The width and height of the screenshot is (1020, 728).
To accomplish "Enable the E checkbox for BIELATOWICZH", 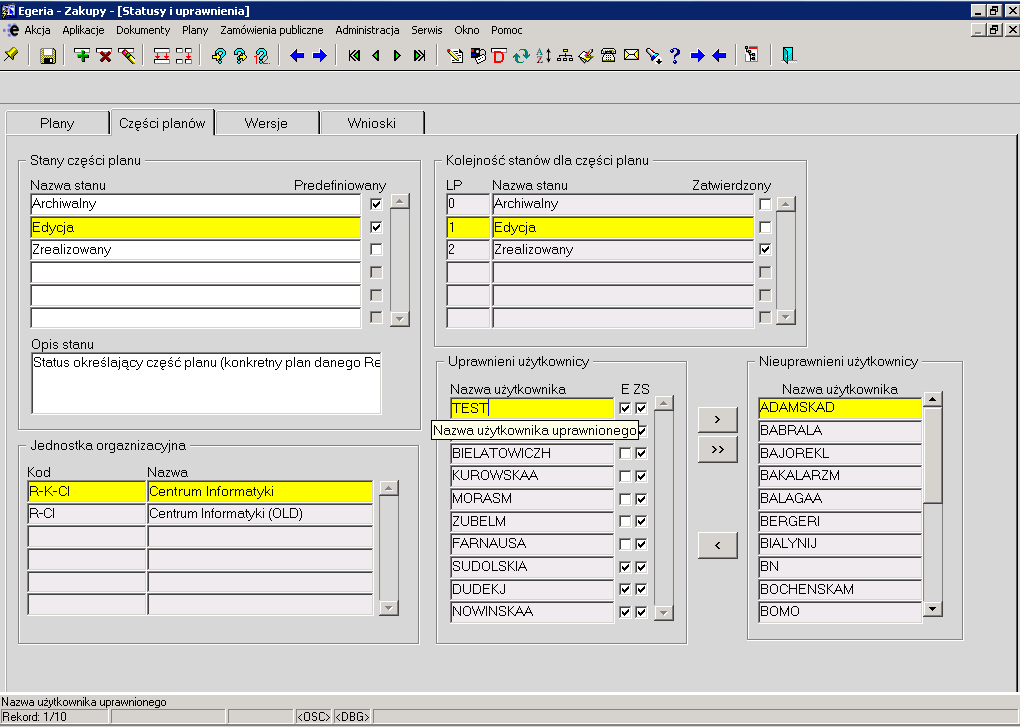I will 625,453.
